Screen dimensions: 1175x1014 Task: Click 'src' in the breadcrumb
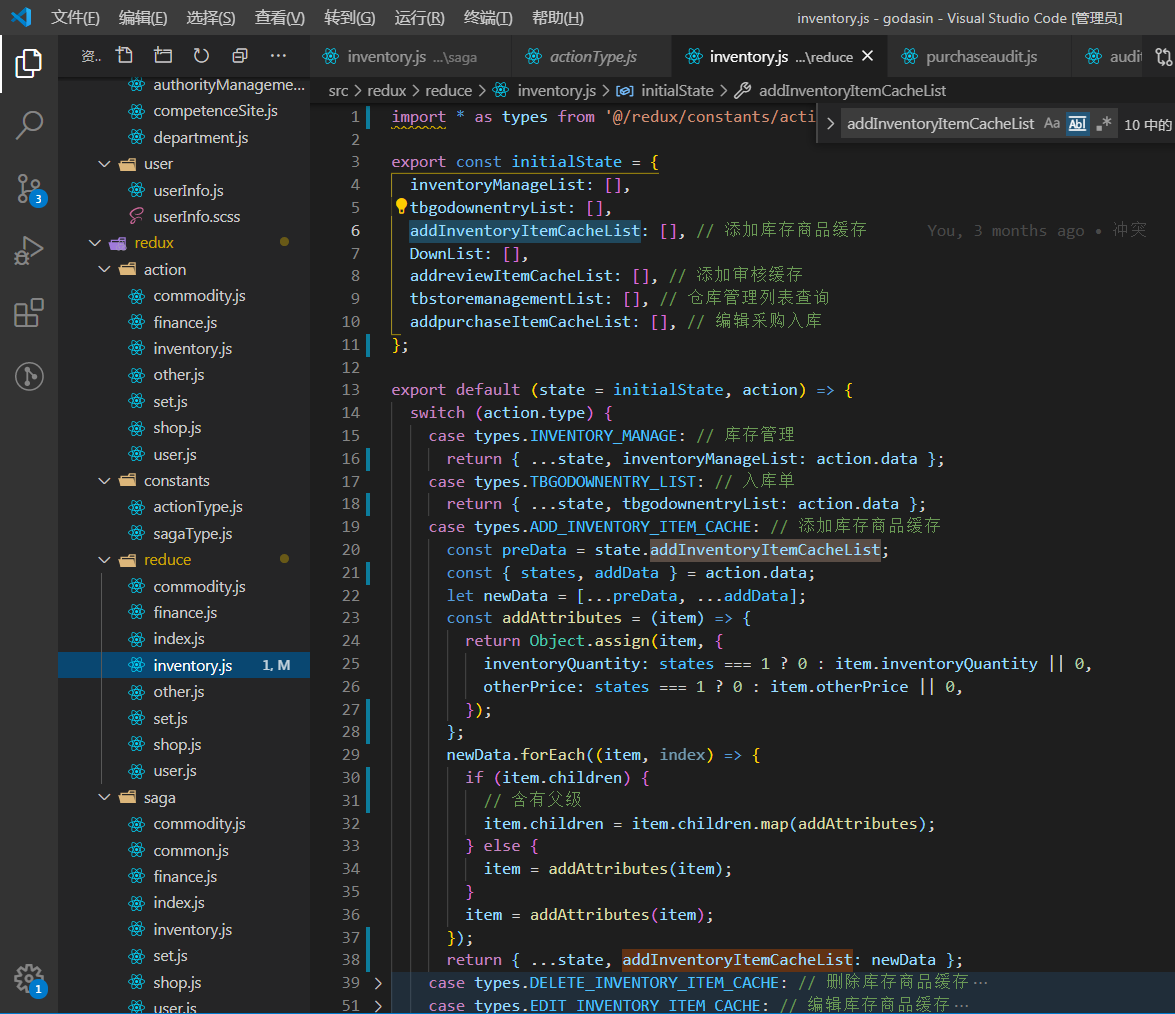pyautogui.click(x=338, y=91)
